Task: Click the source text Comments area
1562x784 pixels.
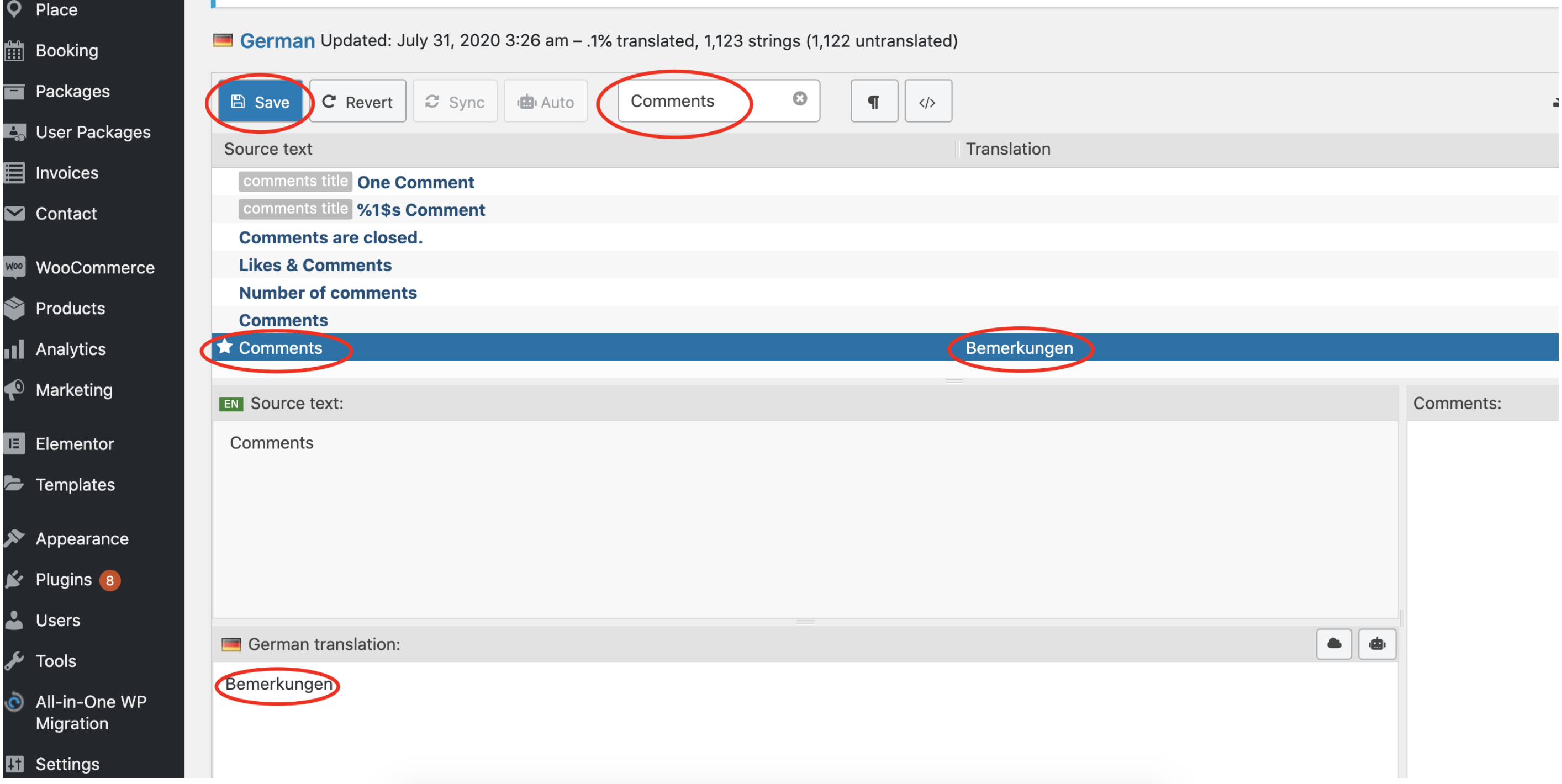Action: pos(805,520)
